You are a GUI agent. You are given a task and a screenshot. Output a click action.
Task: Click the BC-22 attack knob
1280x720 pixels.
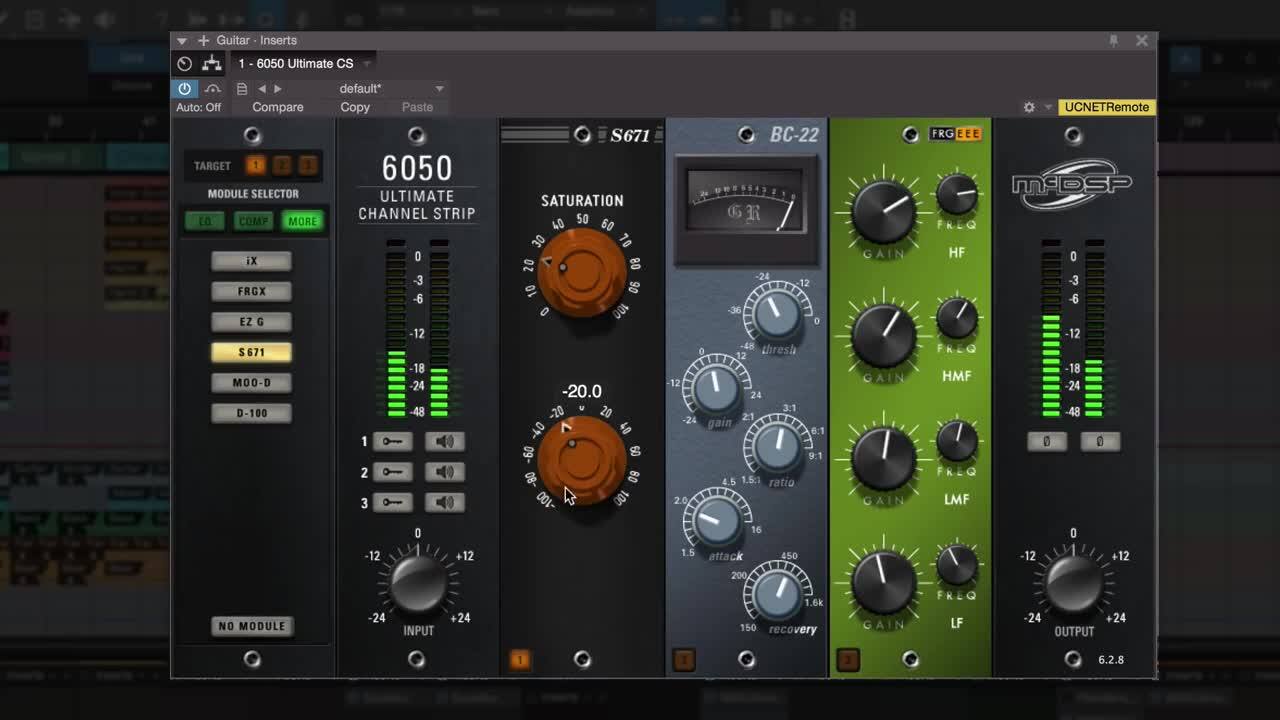tap(716, 520)
